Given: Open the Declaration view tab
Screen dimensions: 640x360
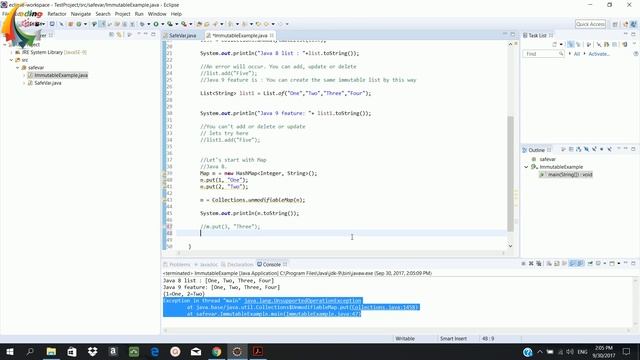Looking at the screenshot, I should tap(237, 264).
